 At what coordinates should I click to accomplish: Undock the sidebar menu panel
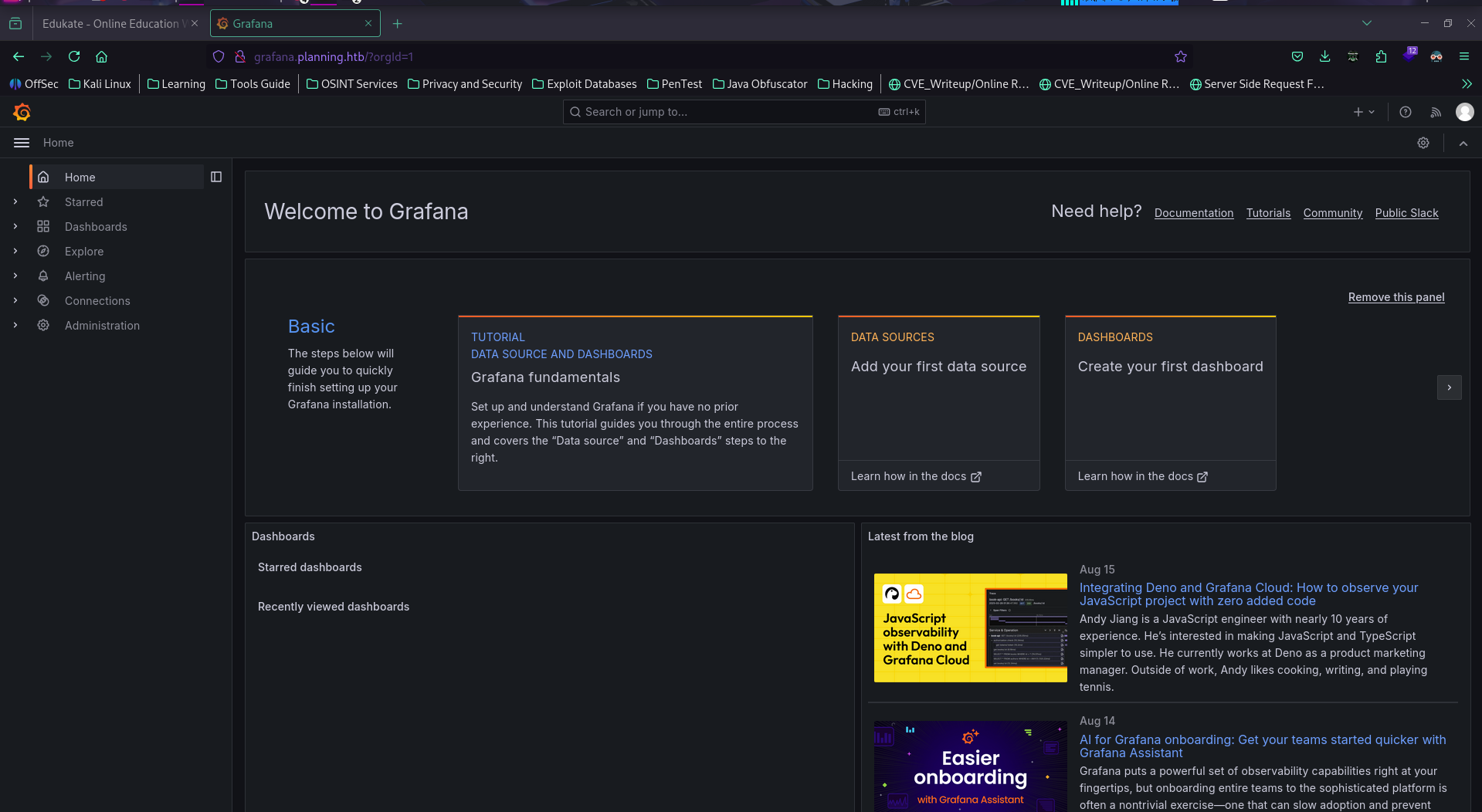click(216, 178)
